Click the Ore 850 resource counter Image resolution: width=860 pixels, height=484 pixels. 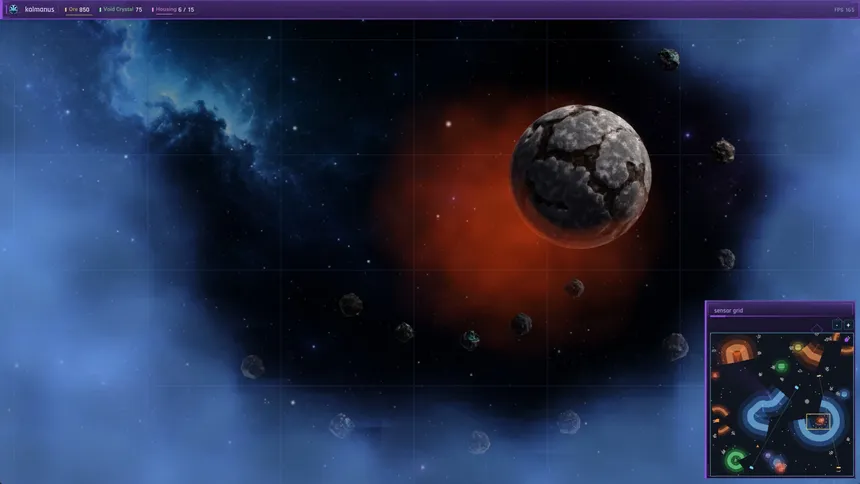[x=78, y=9]
